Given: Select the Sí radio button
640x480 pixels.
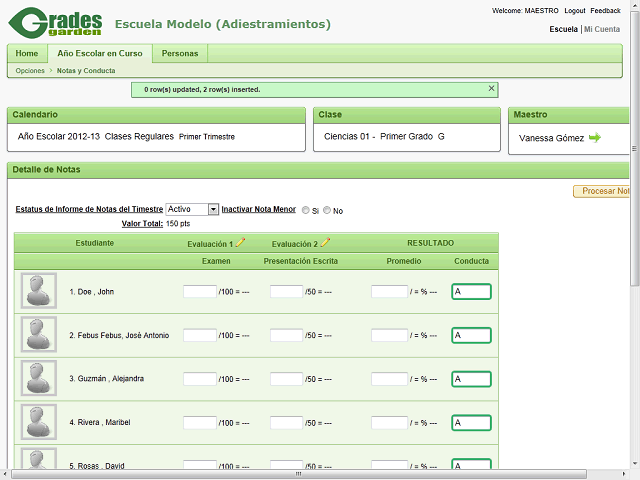Looking at the screenshot, I should click(x=306, y=210).
